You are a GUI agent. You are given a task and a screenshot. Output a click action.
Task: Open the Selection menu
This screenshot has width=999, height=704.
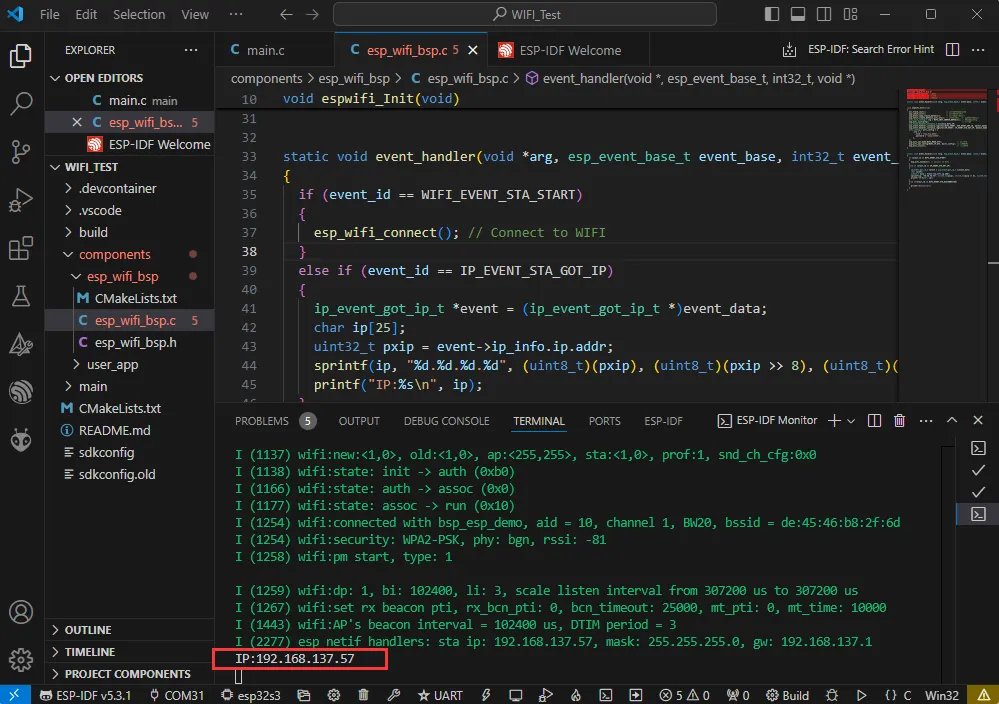139,15
